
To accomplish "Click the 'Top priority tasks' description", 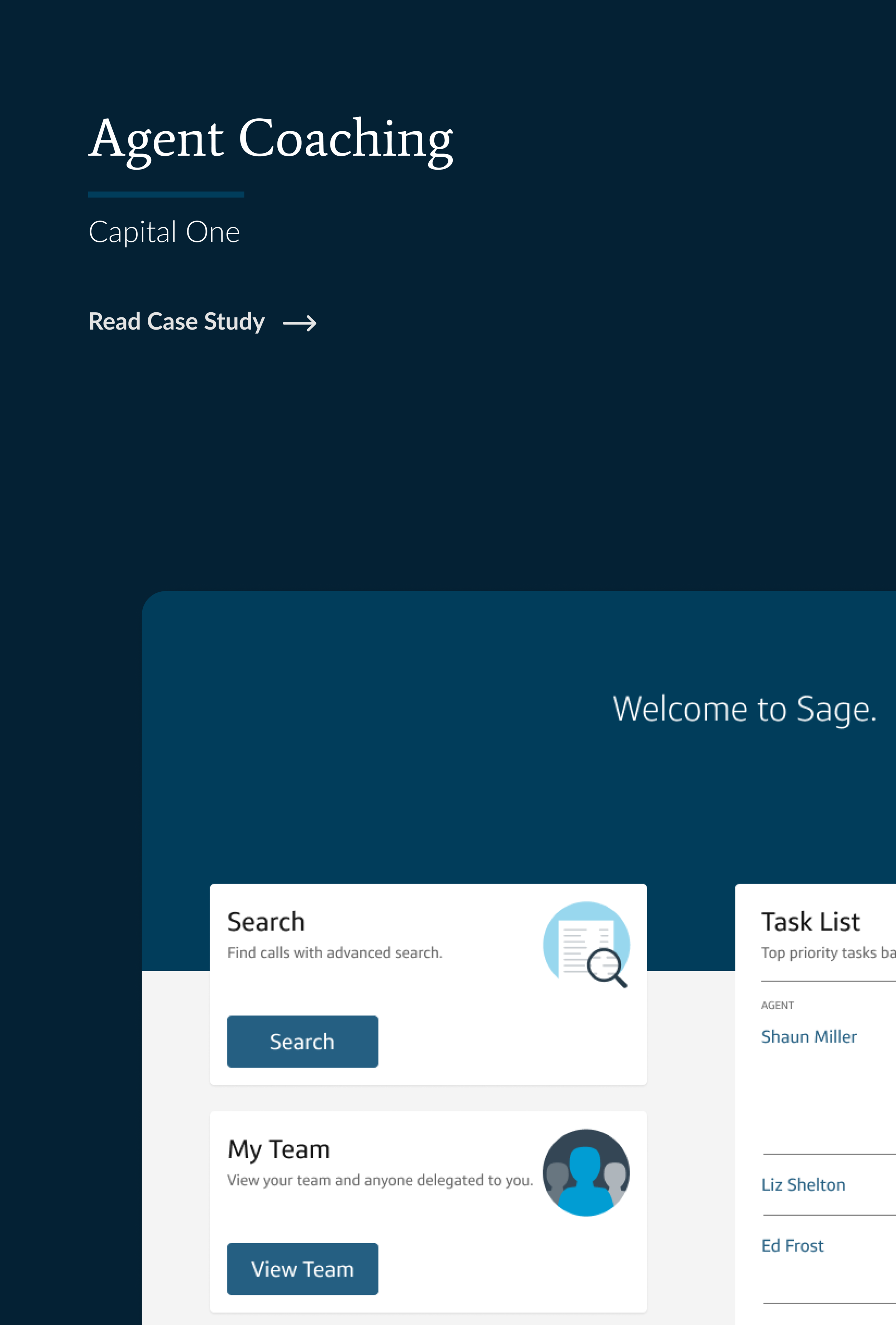I will pos(829,953).
